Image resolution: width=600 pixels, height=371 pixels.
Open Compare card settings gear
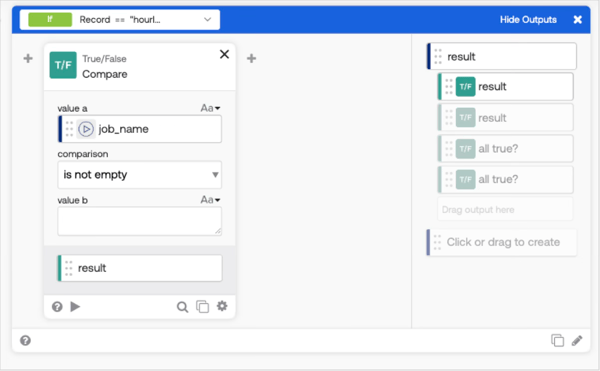[x=222, y=306]
